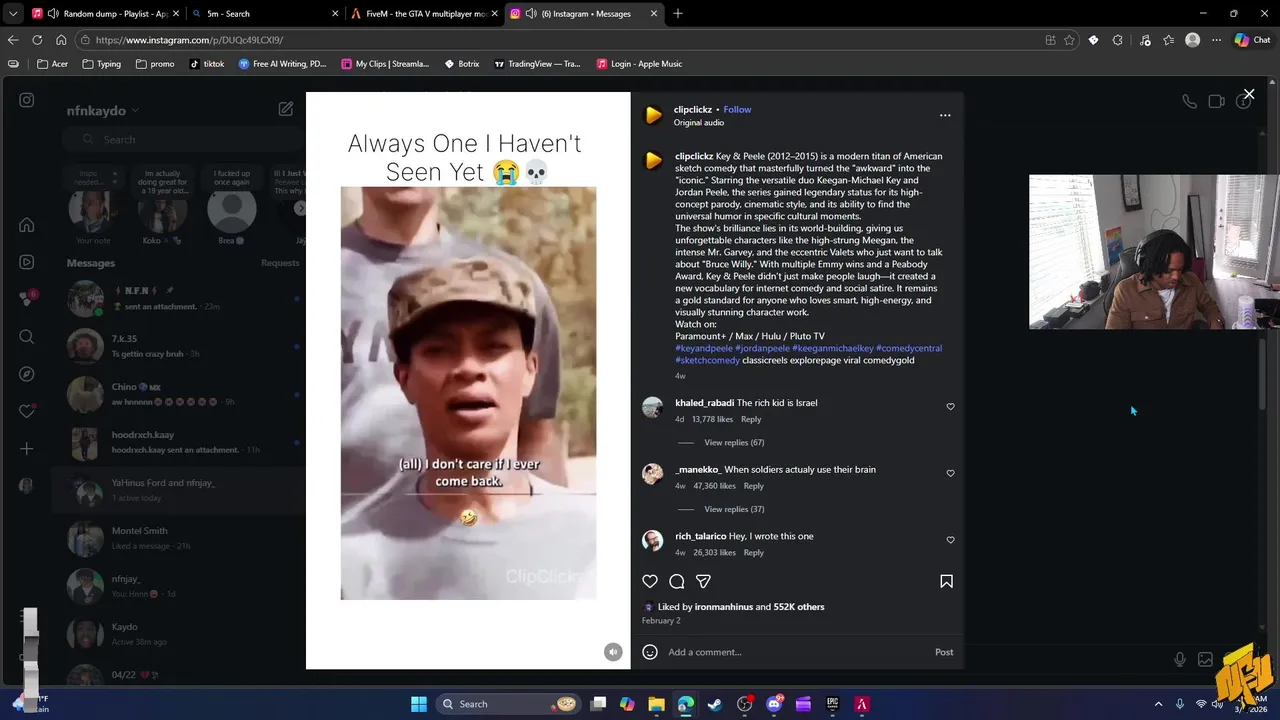Open a new browser tab
The width and height of the screenshot is (1280, 720).
(678, 14)
